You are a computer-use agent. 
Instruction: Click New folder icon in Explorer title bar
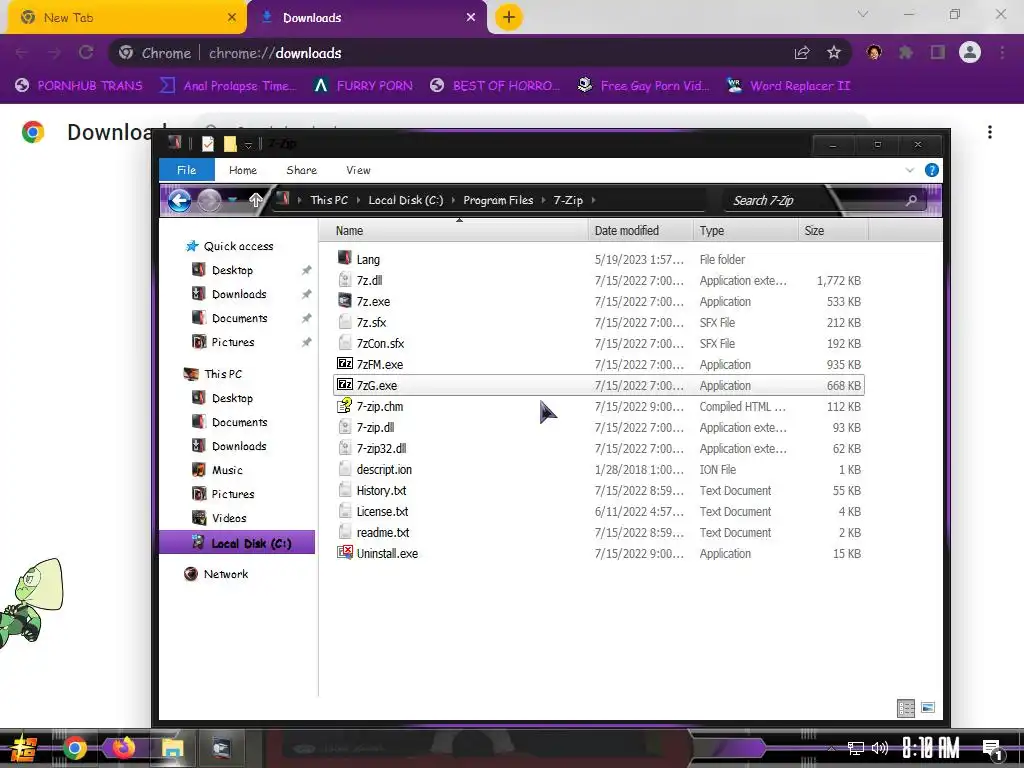[230, 144]
